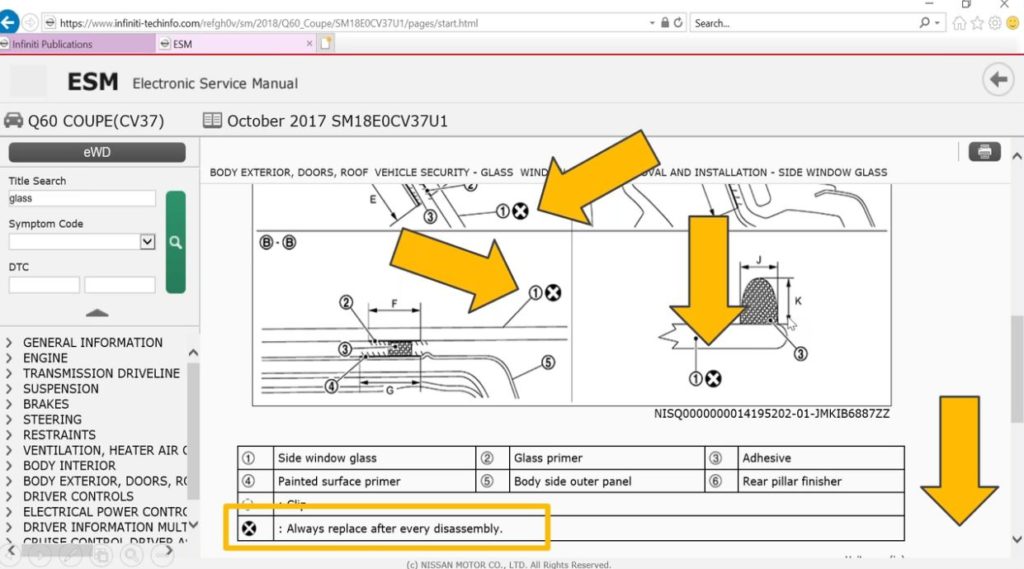Click the second DTC input field

pyautogui.click(x=120, y=285)
